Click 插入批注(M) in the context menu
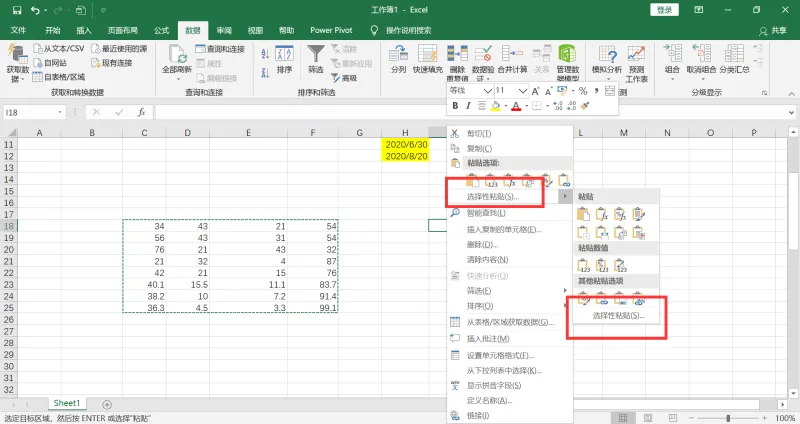The height and width of the screenshot is (424, 800). 510,339
